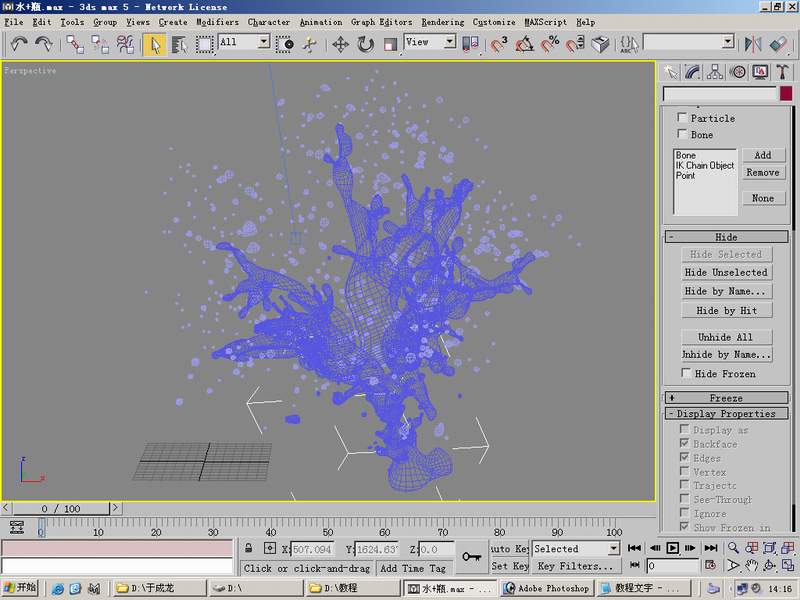This screenshot has height=600, width=800.
Task: Click the Zoom magnifier viewport control
Action: (x=734, y=548)
